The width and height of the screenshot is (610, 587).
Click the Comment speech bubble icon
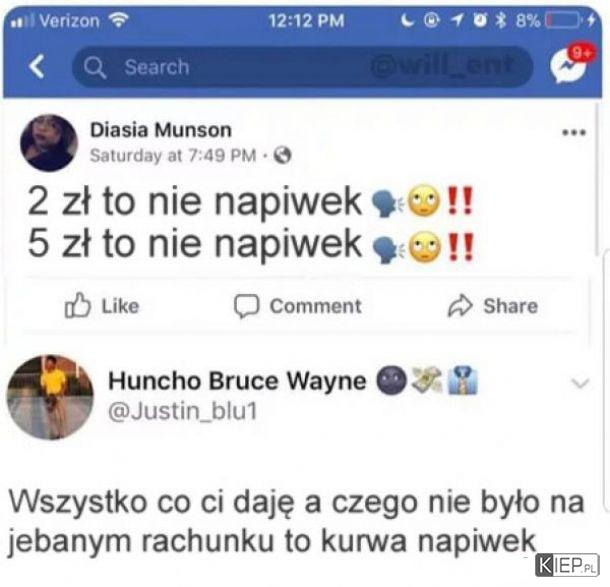(246, 306)
